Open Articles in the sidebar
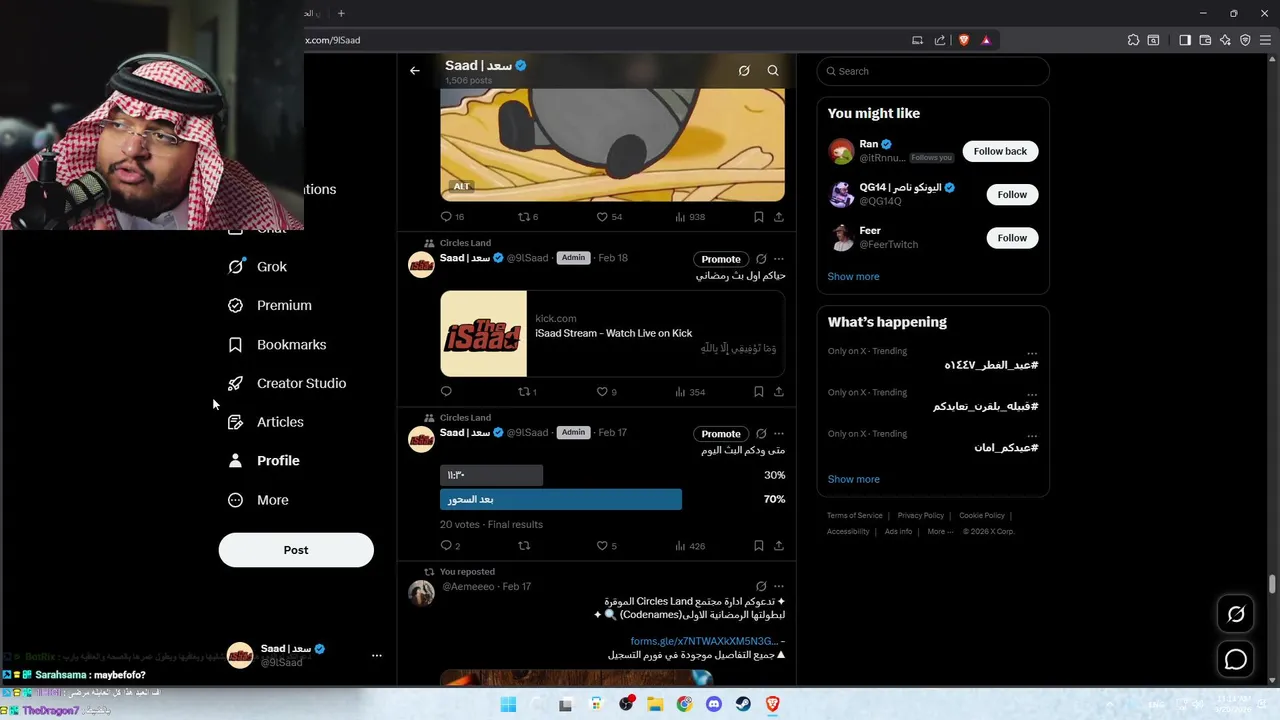Image resolution: width=1280 pixels, height=720 pixels. click(266, 422)
